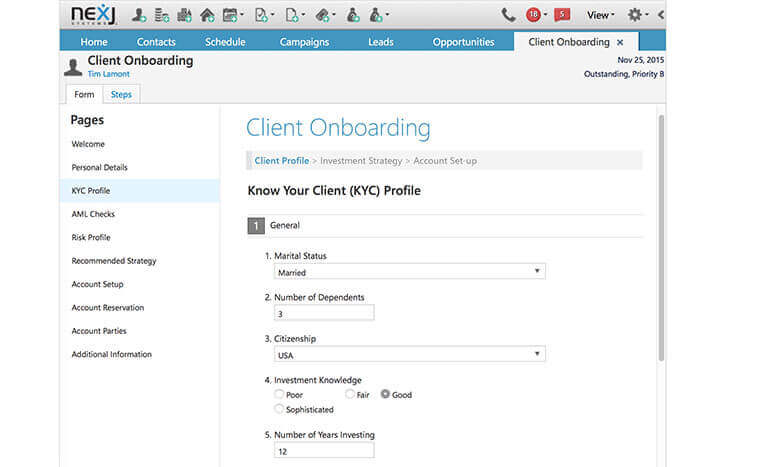Image resolution: width=780 pixels, height=467 pixels.
Task: Open the Citizenship dropdown
Action: pyautogui.click(x=409, y=354)
